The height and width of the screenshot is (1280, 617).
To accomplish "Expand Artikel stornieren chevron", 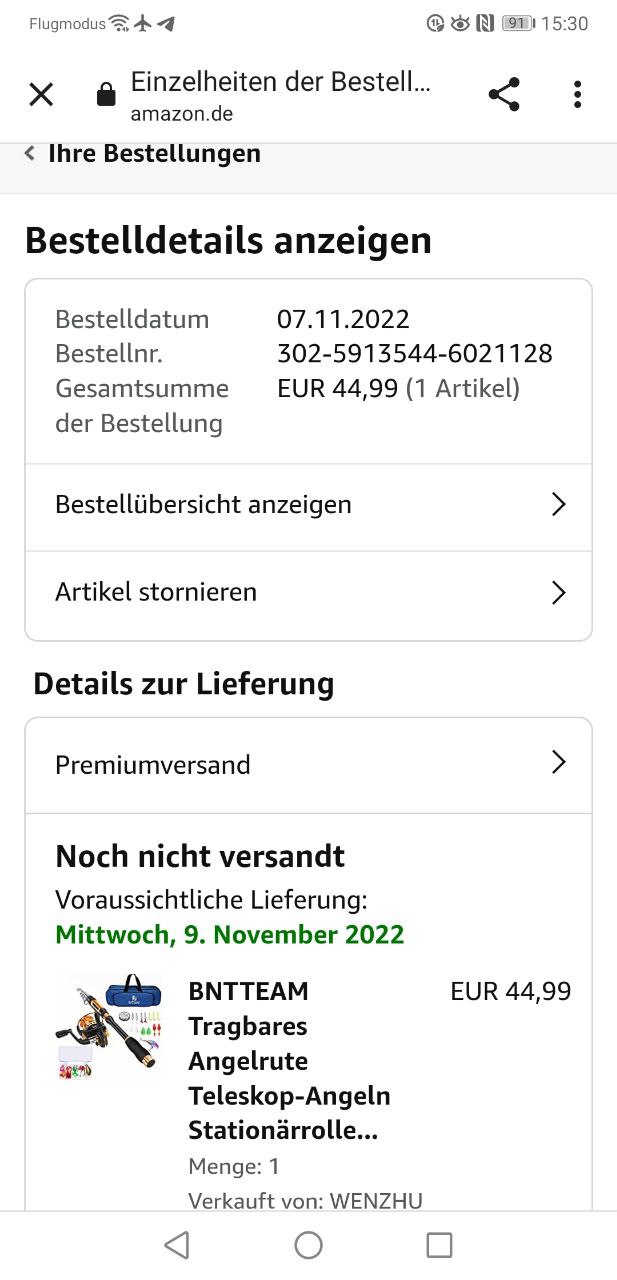I will (558, 593).
